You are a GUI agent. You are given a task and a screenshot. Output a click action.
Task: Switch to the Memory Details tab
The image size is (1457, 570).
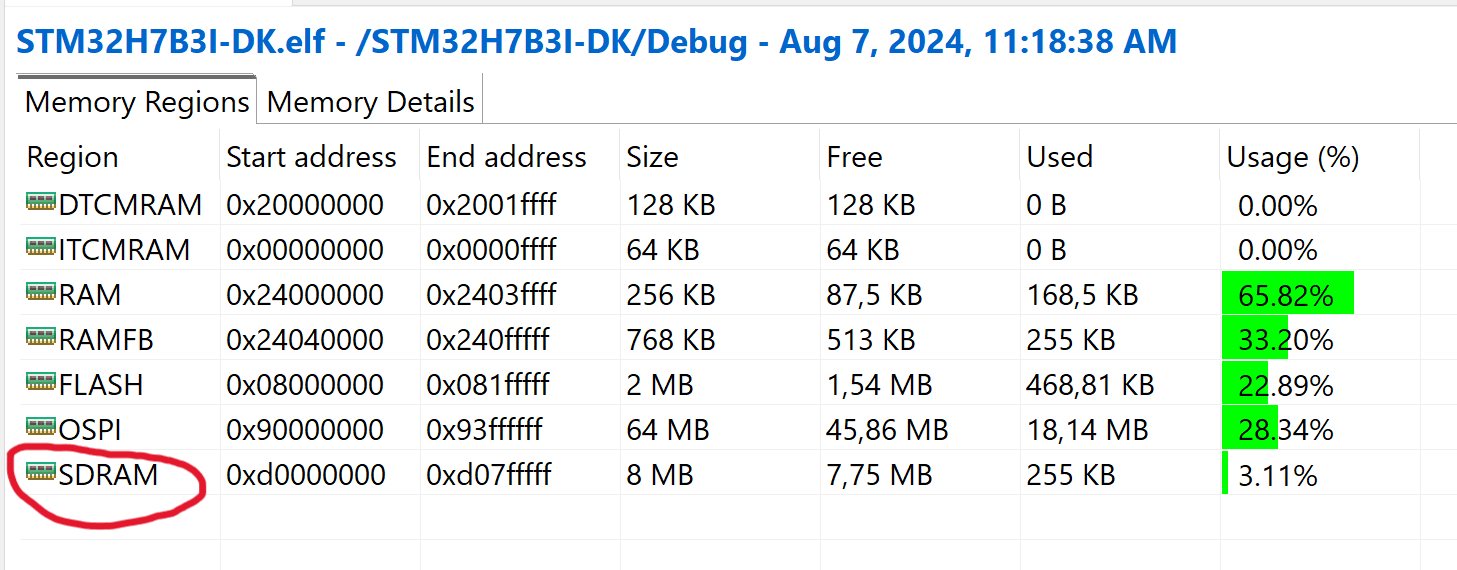[370, 102]
